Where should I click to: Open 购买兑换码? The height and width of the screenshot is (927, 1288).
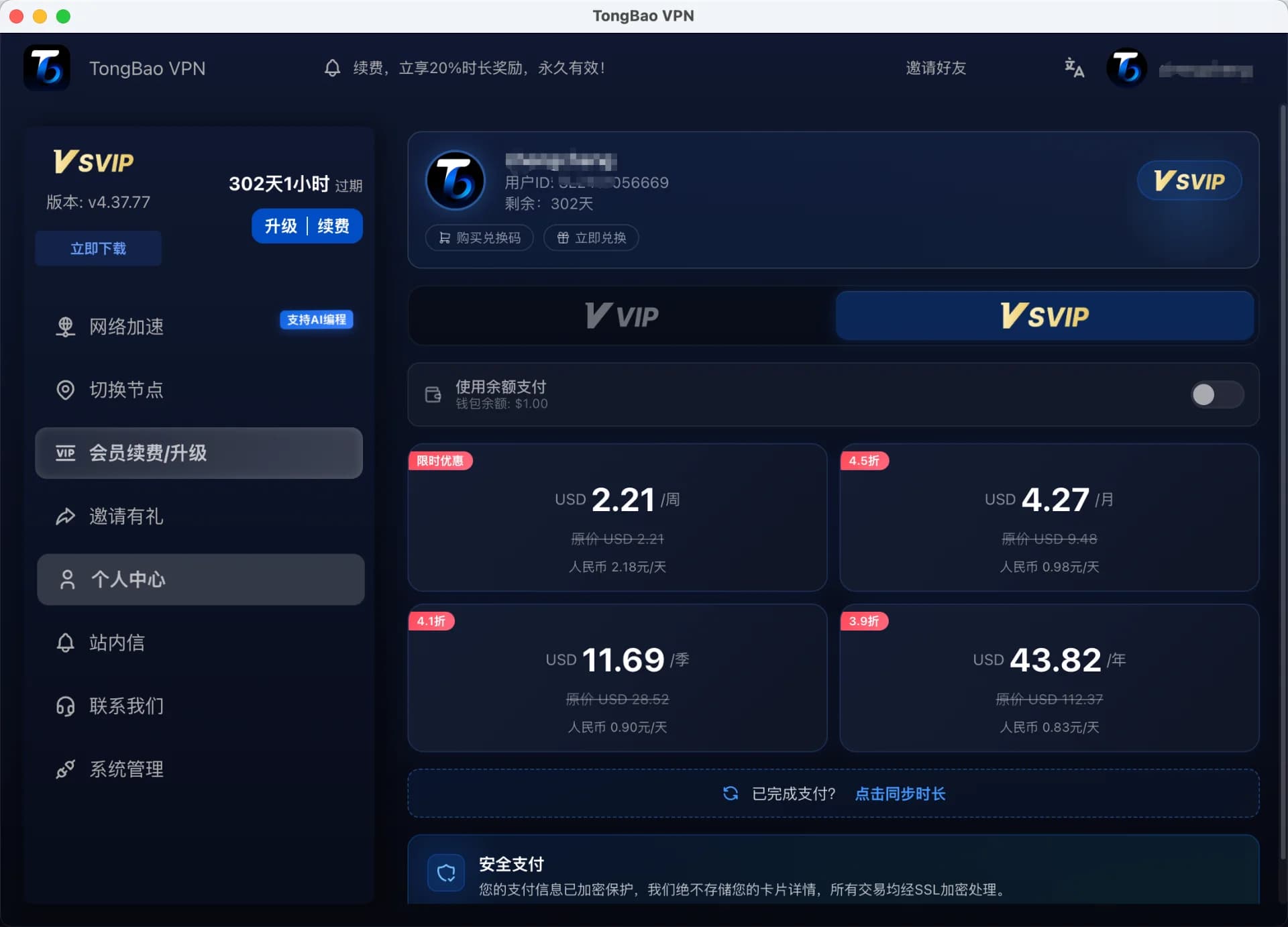(x=479, y=237)
